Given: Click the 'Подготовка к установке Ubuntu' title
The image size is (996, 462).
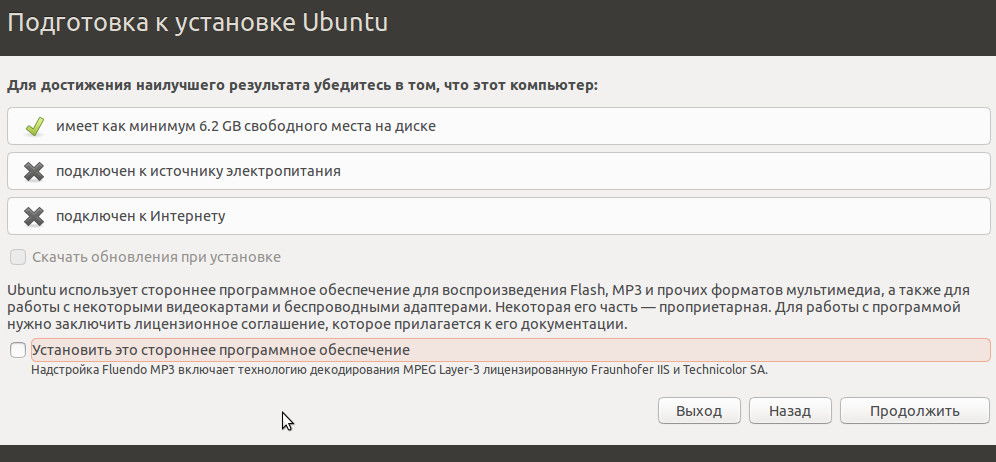Looking at the screenshot, I should point(198,22).
